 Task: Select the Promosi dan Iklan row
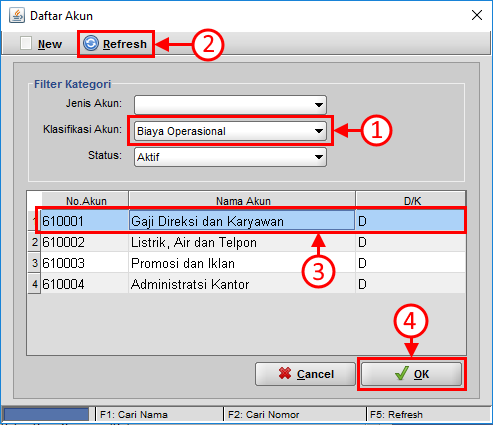(x=253, y=263)
